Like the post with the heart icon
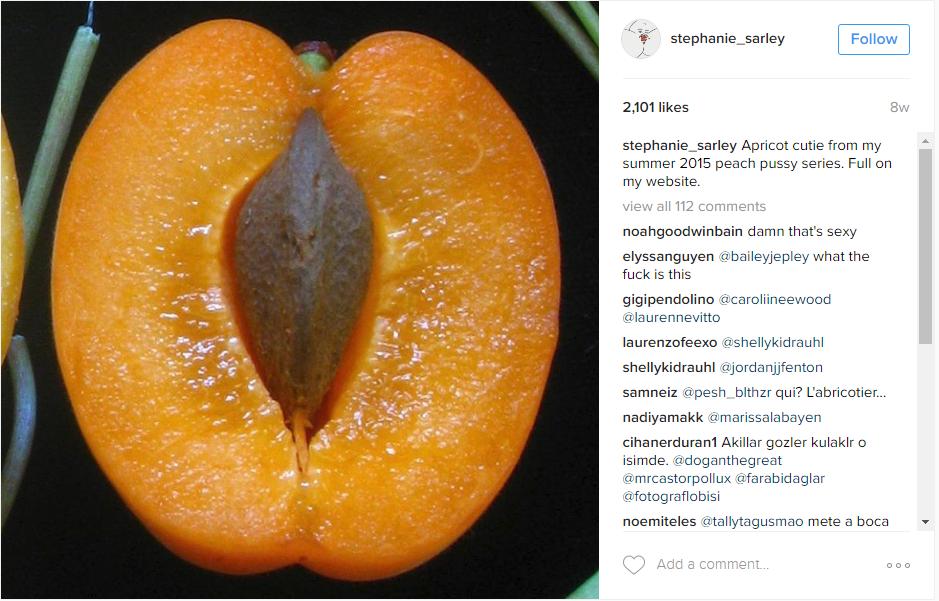This screenshot has width=939, height=601. click(x=634, y=564)
